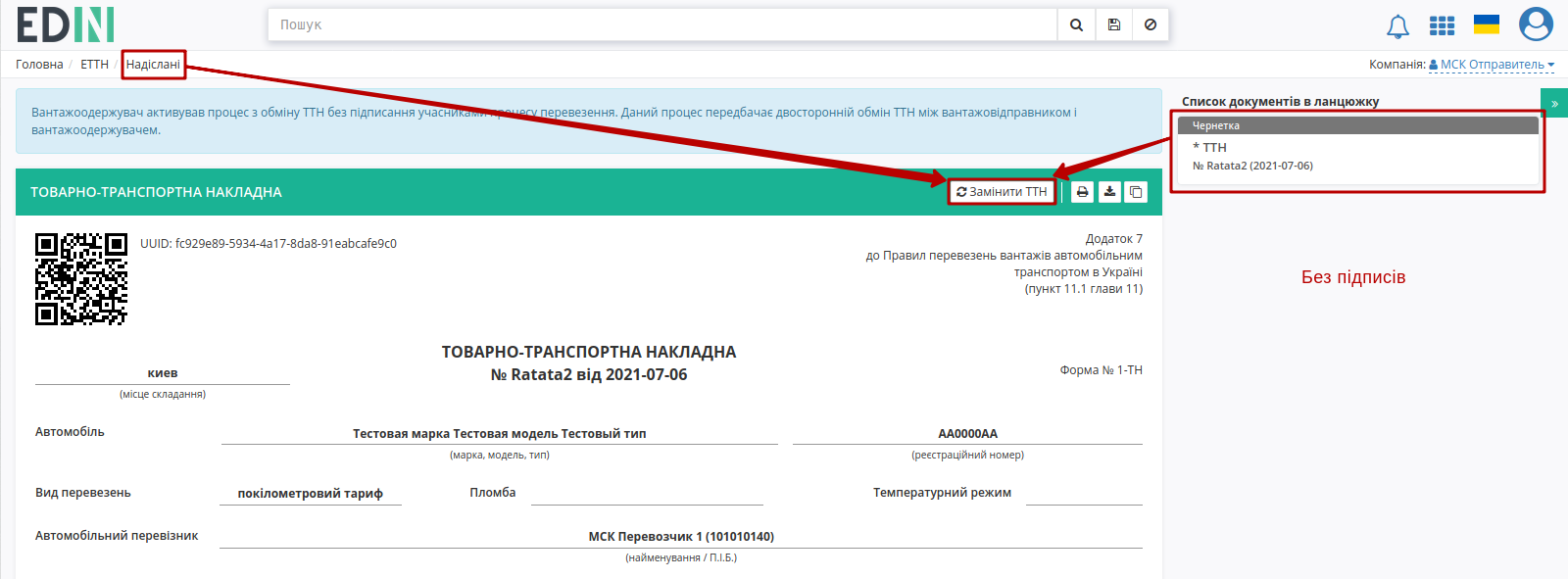Go to ЕТТН breadcrumb
Viewport: 1568px width, 579px height.
(94, 65)
